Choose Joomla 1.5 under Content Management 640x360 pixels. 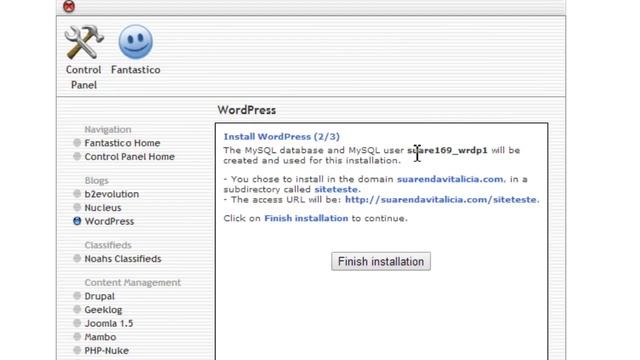coord(109,323)
